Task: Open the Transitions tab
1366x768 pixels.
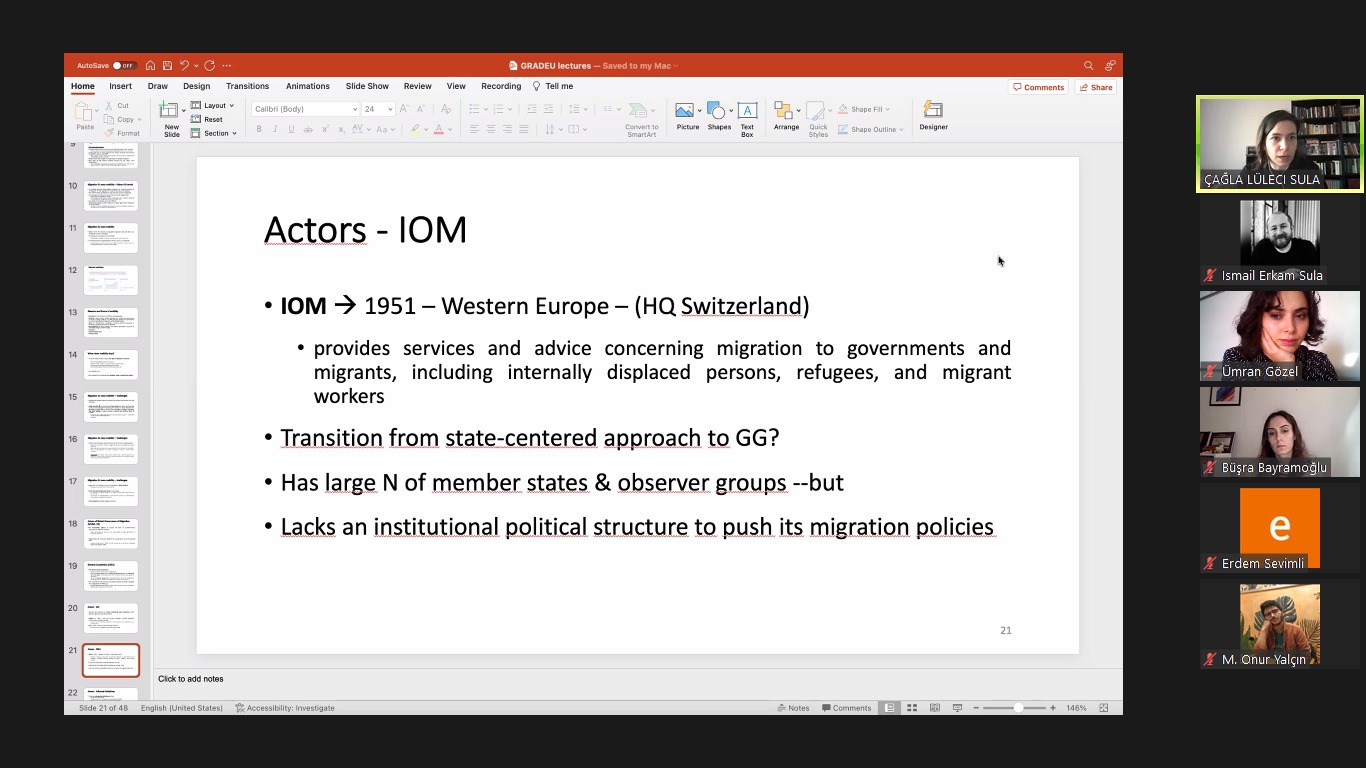Action: [247, 86]
